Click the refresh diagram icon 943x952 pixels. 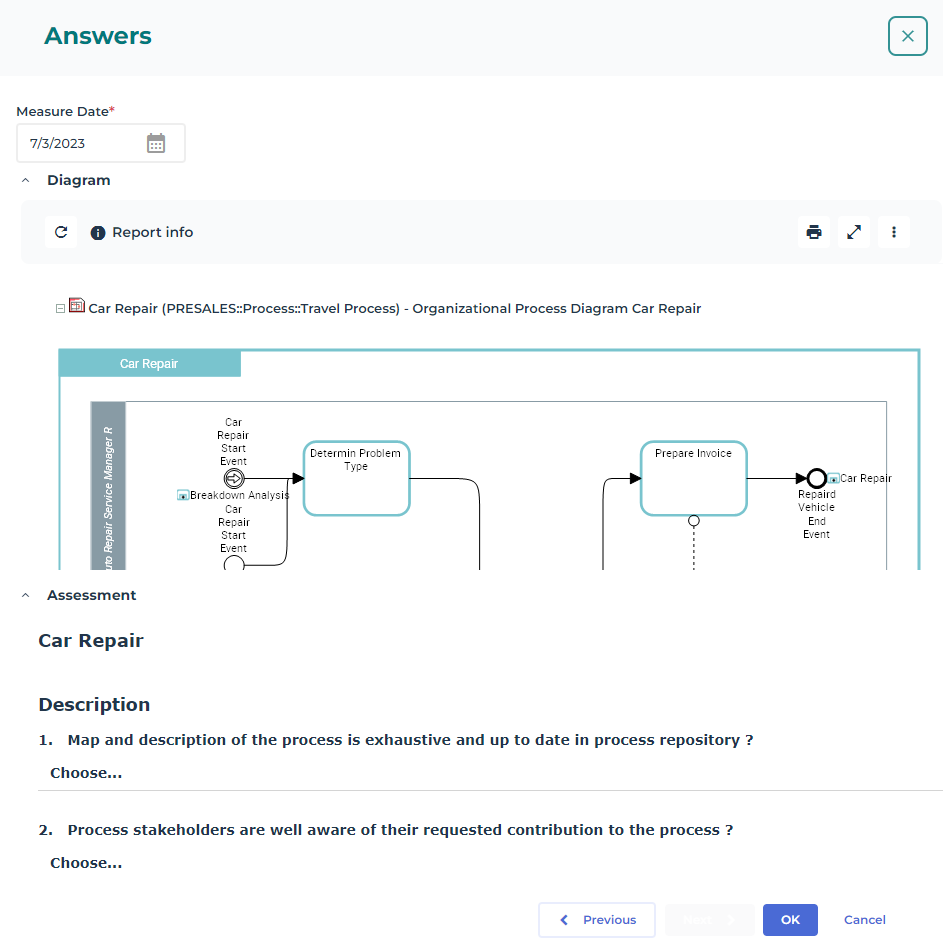[61, 232]
